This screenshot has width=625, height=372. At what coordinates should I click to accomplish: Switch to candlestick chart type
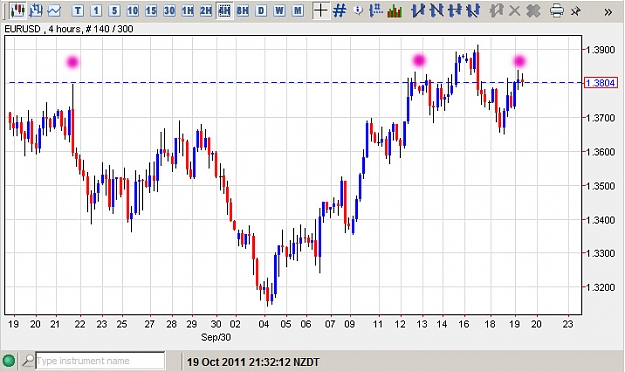click(x=17, y=10)
